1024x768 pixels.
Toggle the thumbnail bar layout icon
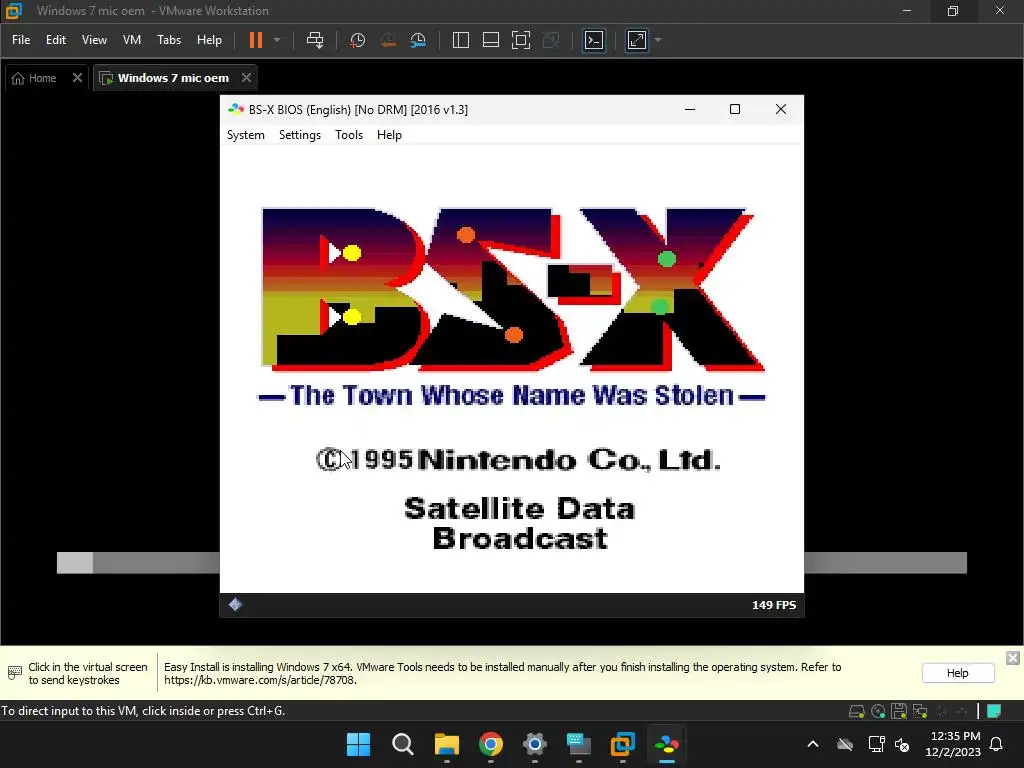(x=490, y=40)
